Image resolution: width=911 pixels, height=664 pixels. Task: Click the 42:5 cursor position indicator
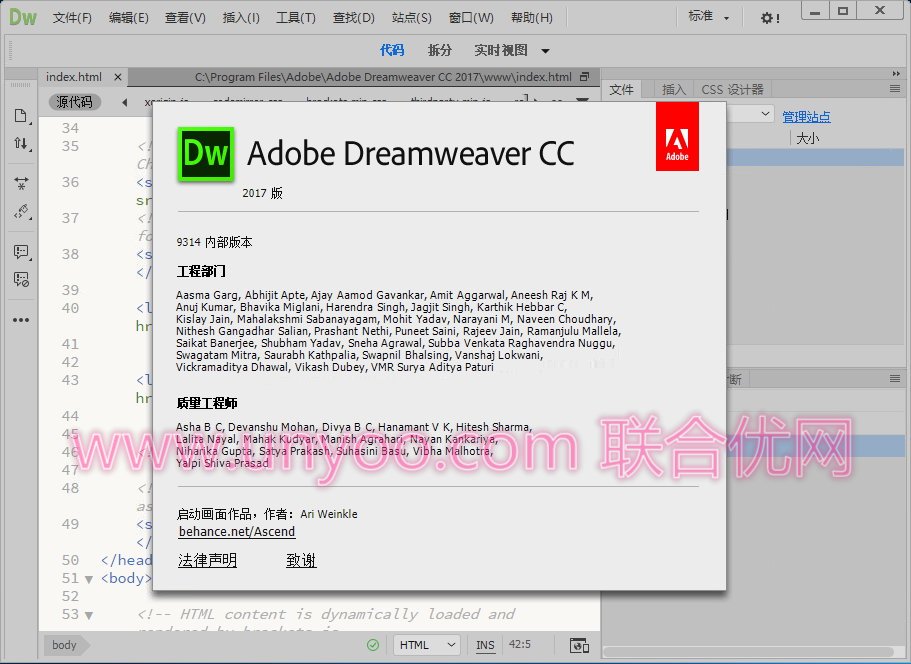pyautogui.click(x=519, y=644)
